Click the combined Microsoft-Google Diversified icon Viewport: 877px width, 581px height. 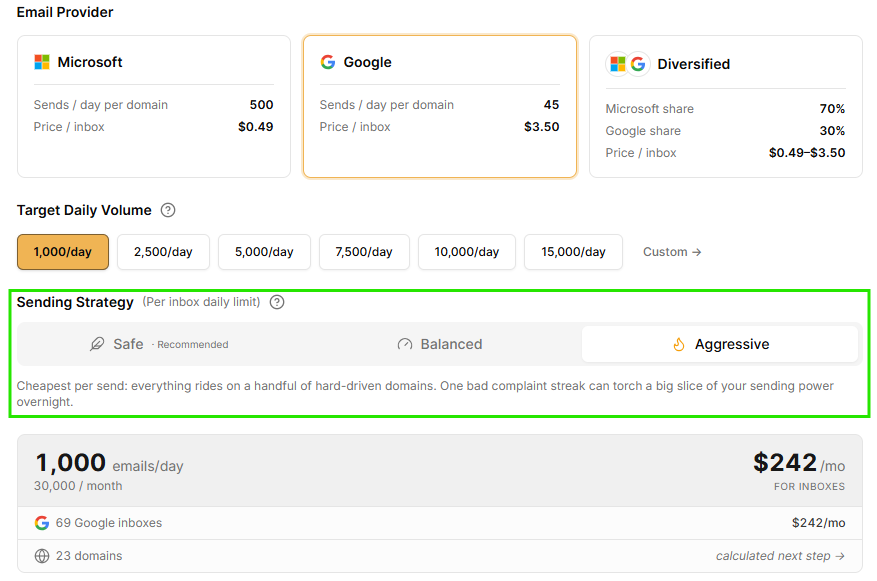[x=628, y=64]
